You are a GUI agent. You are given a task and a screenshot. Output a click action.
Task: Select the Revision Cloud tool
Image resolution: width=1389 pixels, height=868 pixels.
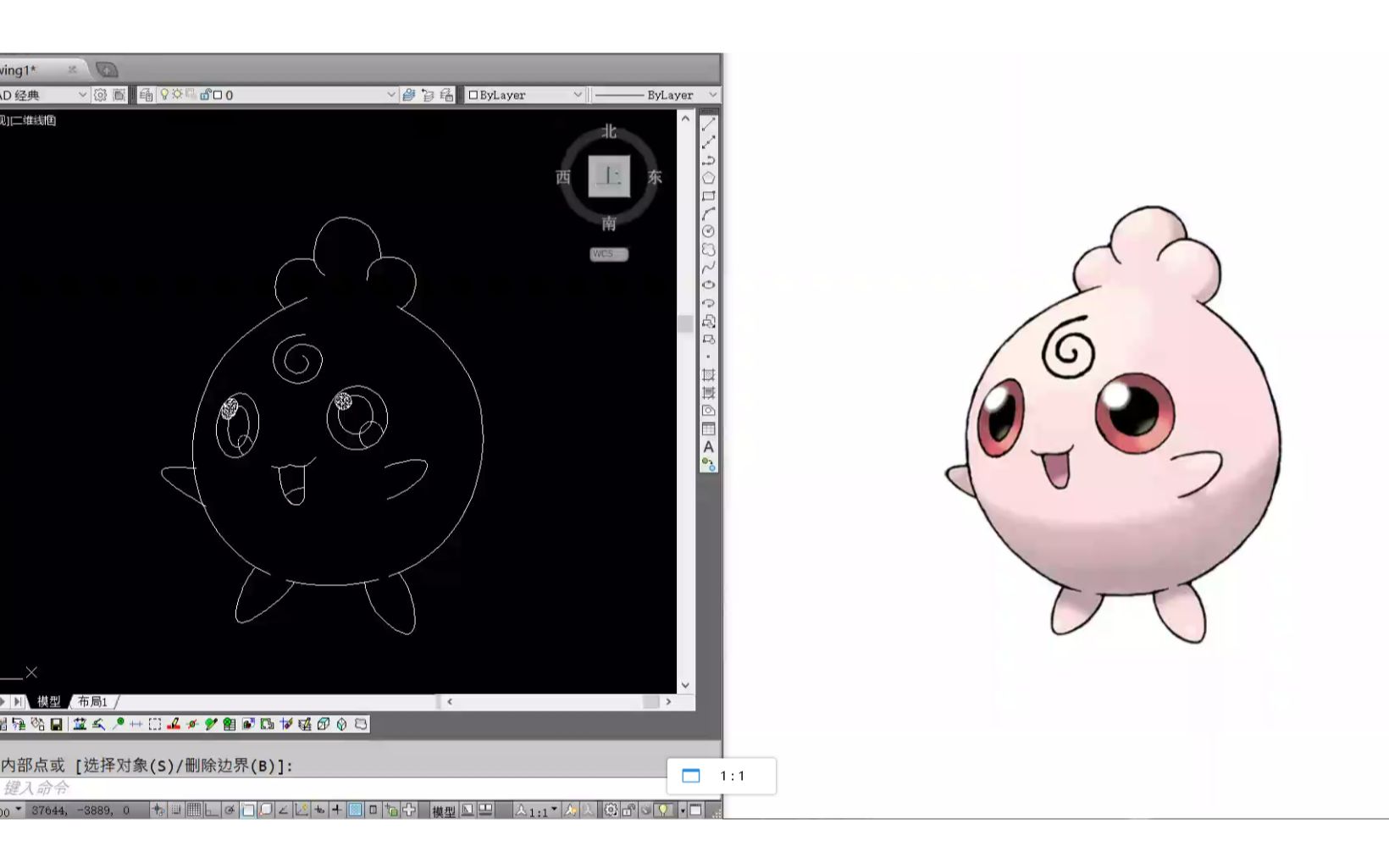point(709,250)
